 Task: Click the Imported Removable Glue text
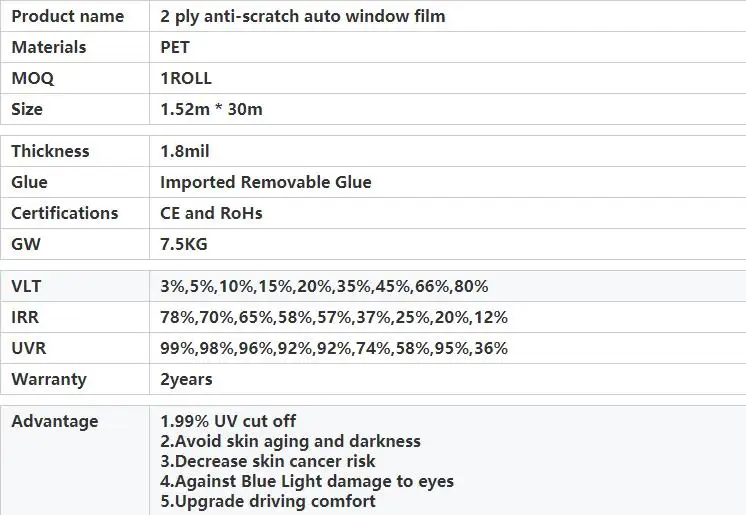pyautogui.click(x=265, y=182)
